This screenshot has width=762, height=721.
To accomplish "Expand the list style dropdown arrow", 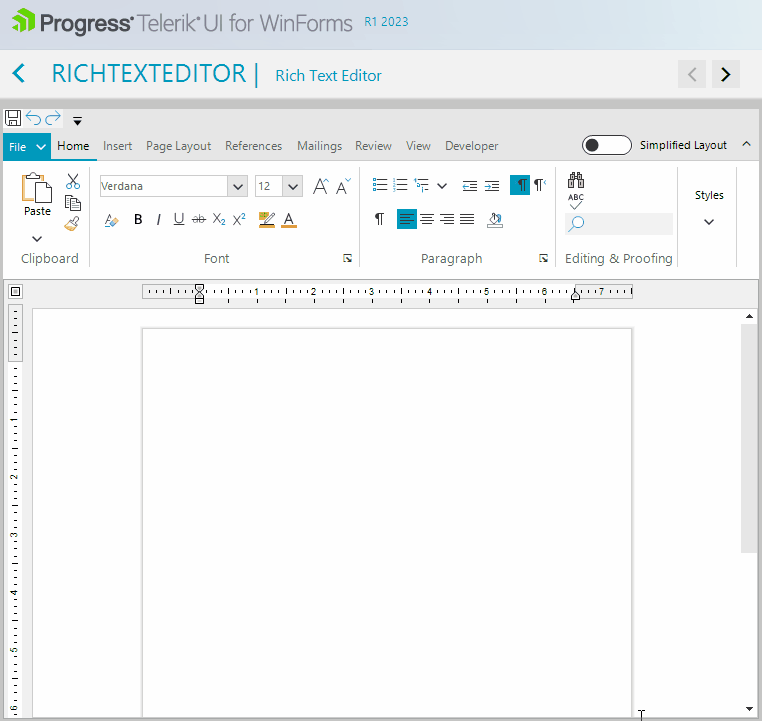I will [442, 186].
